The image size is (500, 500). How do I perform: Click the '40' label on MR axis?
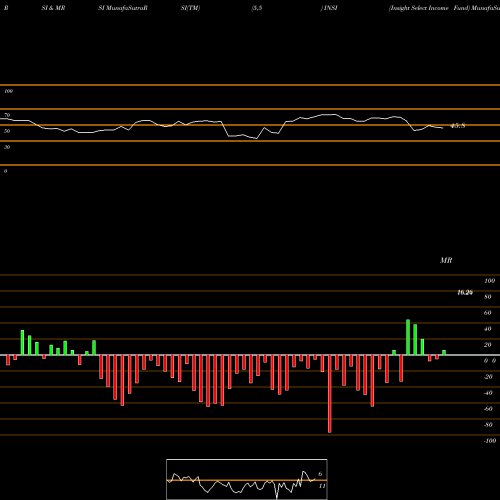click(488, 329)
